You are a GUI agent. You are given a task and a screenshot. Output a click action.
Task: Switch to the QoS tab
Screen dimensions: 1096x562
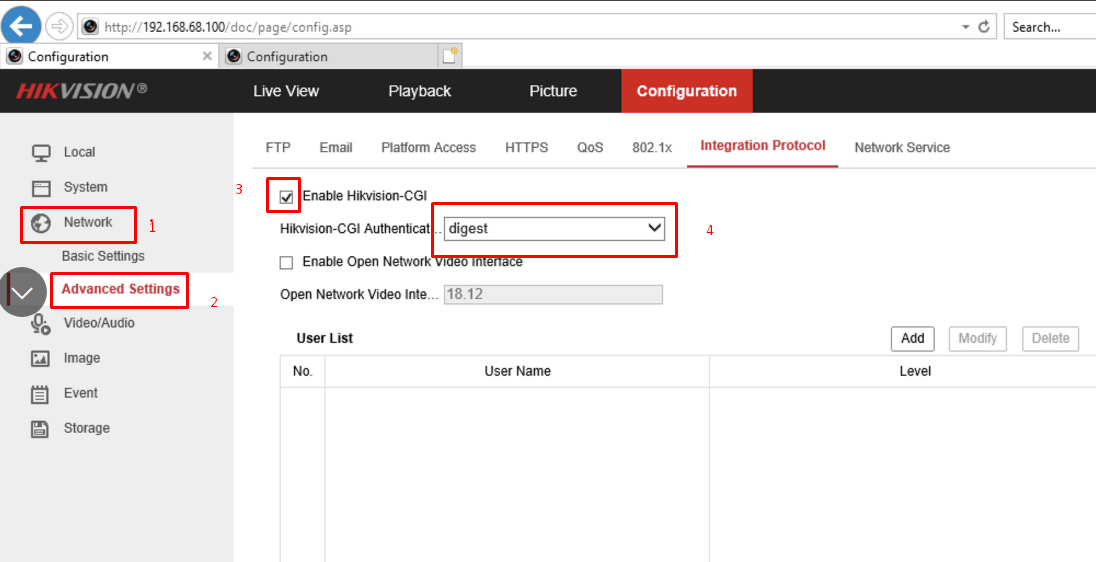[590, 147]
